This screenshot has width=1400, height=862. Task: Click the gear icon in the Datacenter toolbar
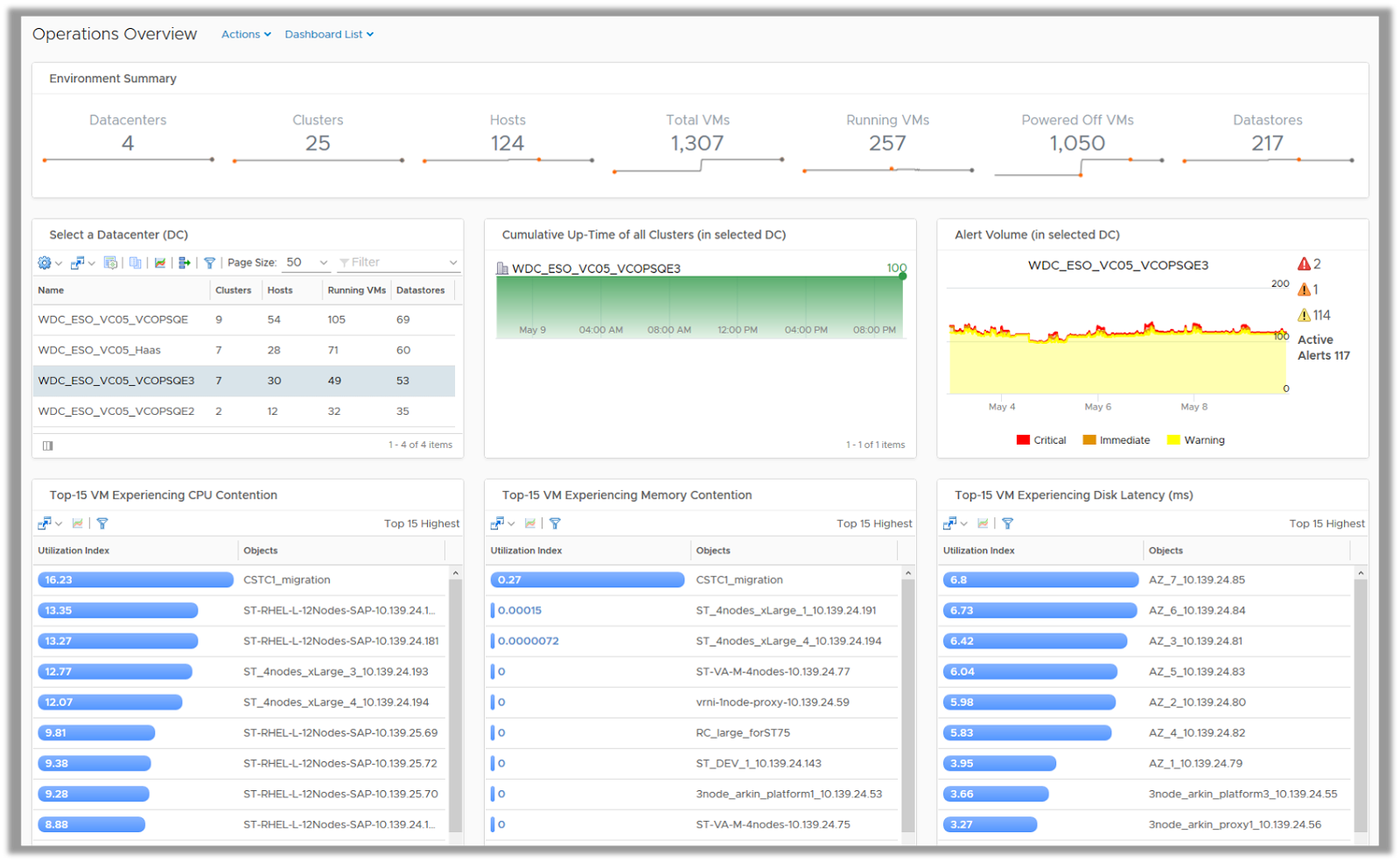45,263
